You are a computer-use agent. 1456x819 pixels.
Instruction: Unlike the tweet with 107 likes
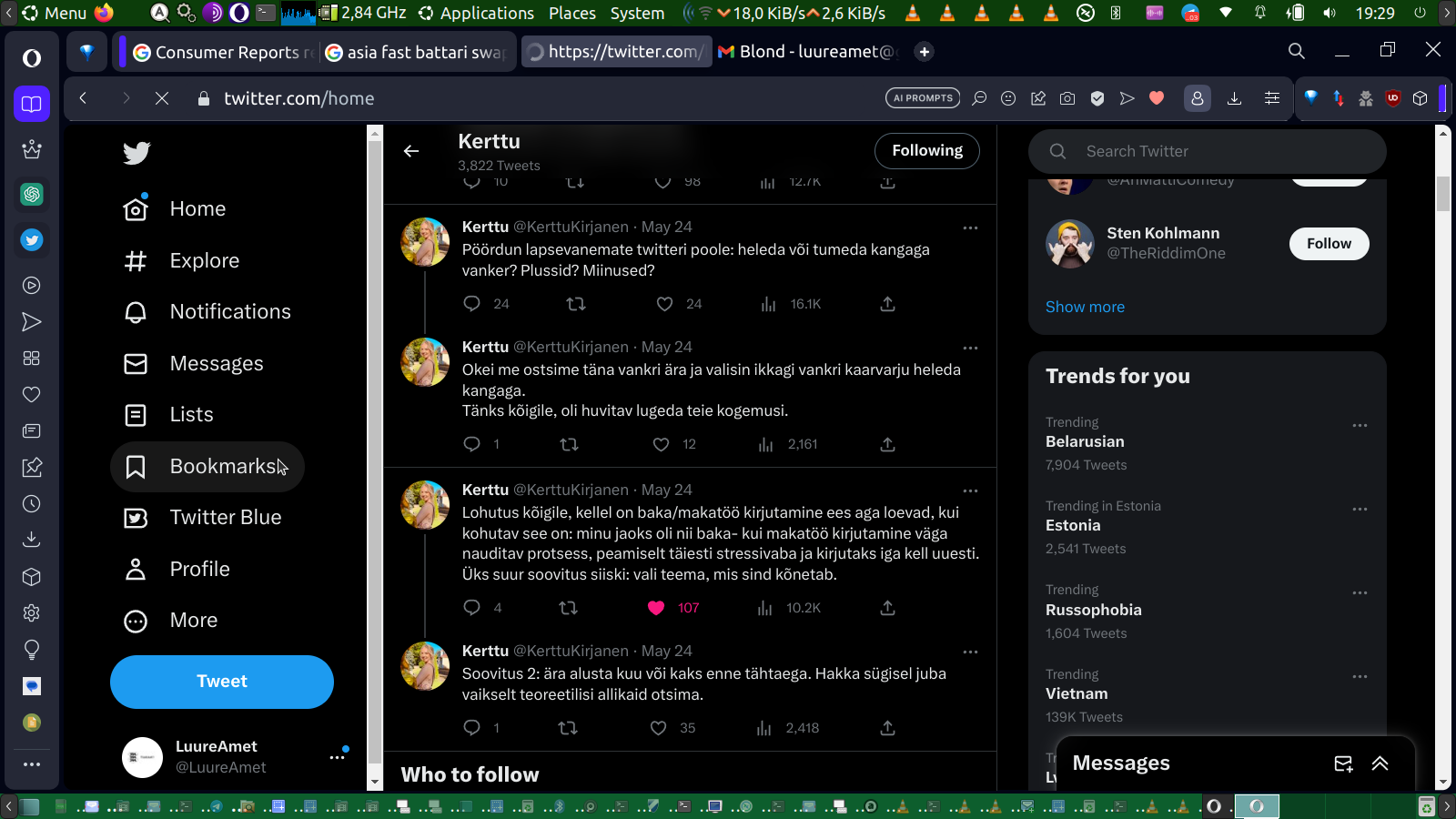tap(656, 608)
